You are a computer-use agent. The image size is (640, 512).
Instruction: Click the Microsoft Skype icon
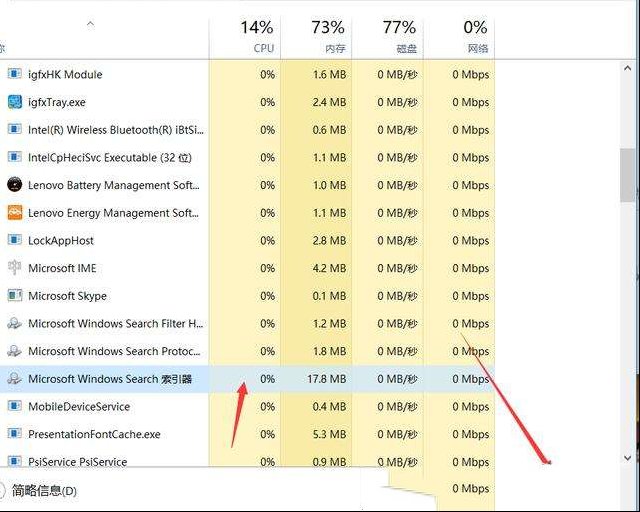(15, 295)
